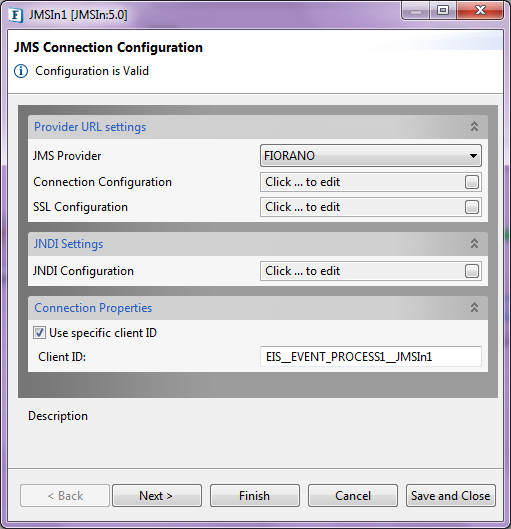Open the JMS Provider FIORANO dropdown
The height and width of the screenshot is (529, 511).
click(x=371, y=156)
